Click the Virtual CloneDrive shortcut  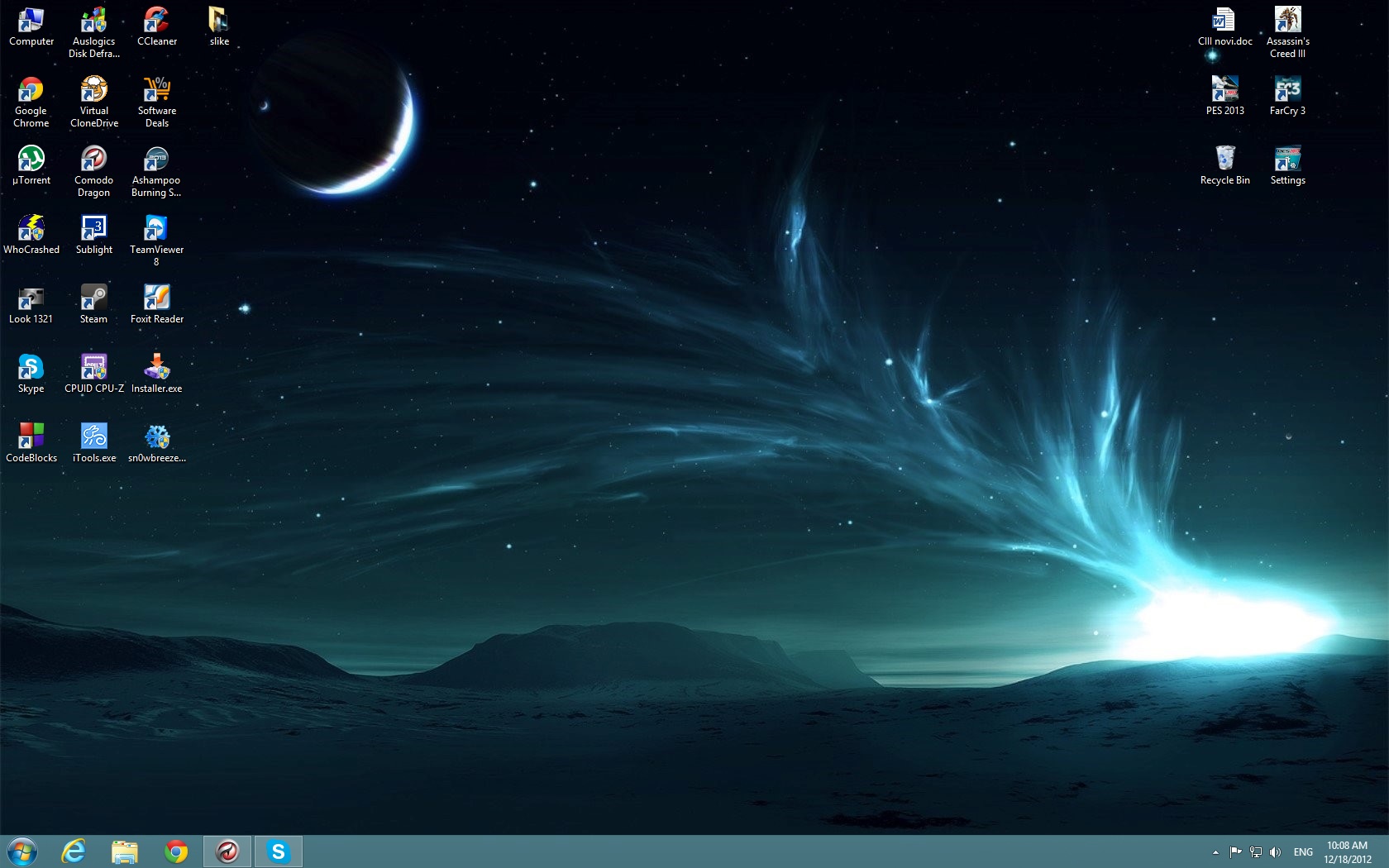(x=94, y=102)
